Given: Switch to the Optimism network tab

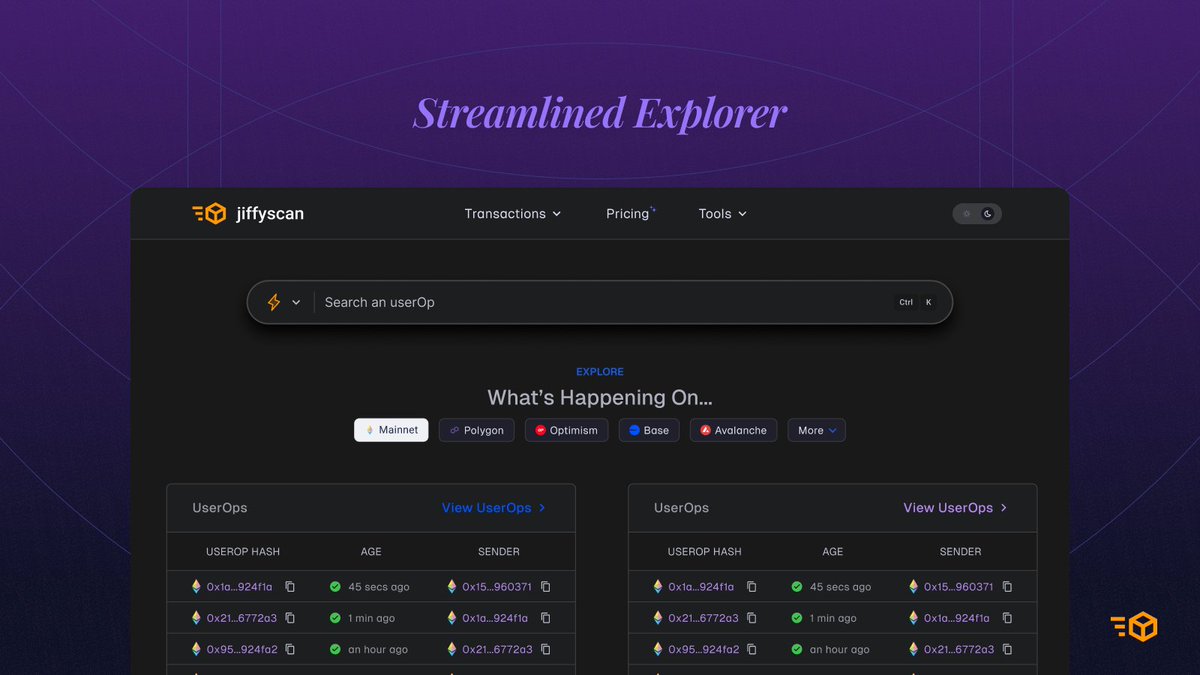Looking at the screenshot, I should 566,430.
